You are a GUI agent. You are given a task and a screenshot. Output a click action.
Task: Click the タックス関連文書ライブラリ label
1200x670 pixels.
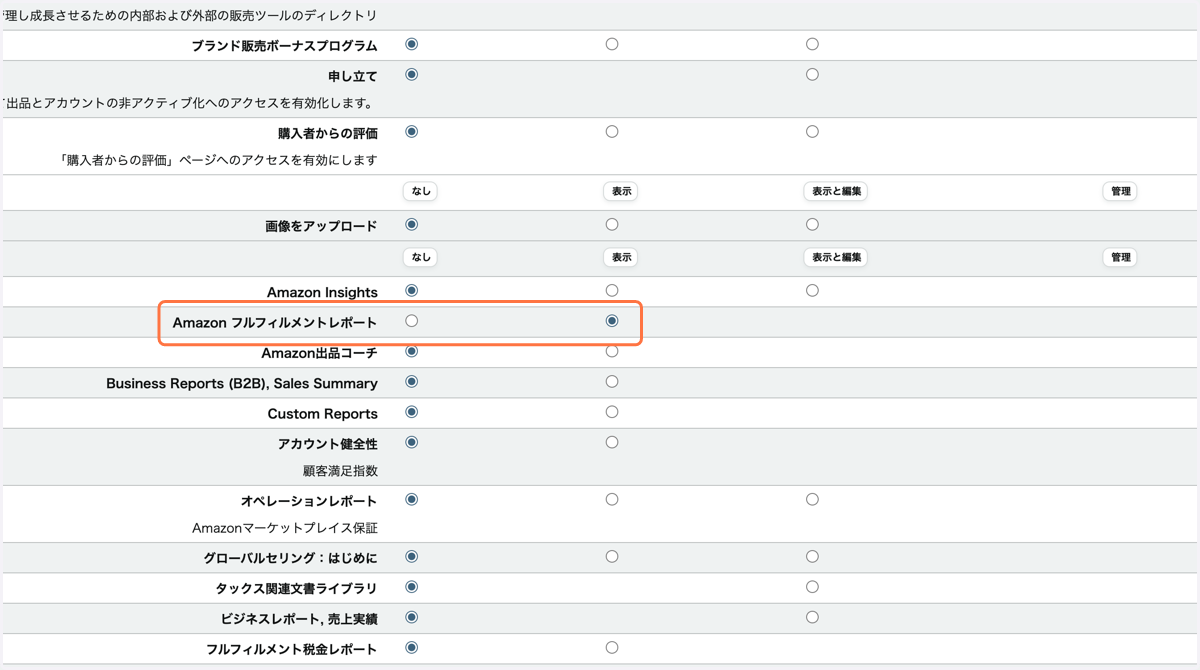pyautogui.click(x=297, y=589)
